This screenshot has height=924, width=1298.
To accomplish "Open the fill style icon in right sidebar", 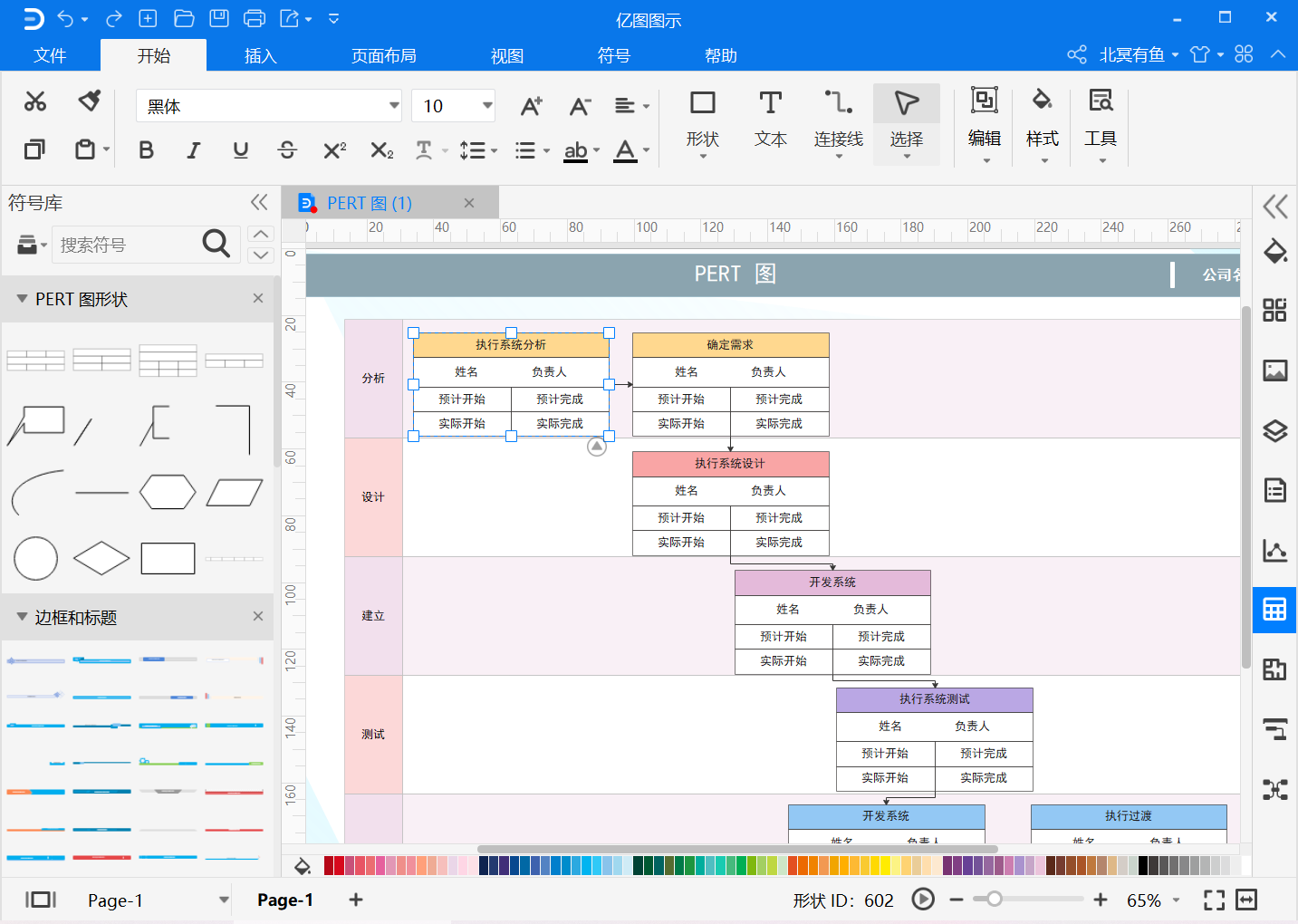I will point(1274,251).
